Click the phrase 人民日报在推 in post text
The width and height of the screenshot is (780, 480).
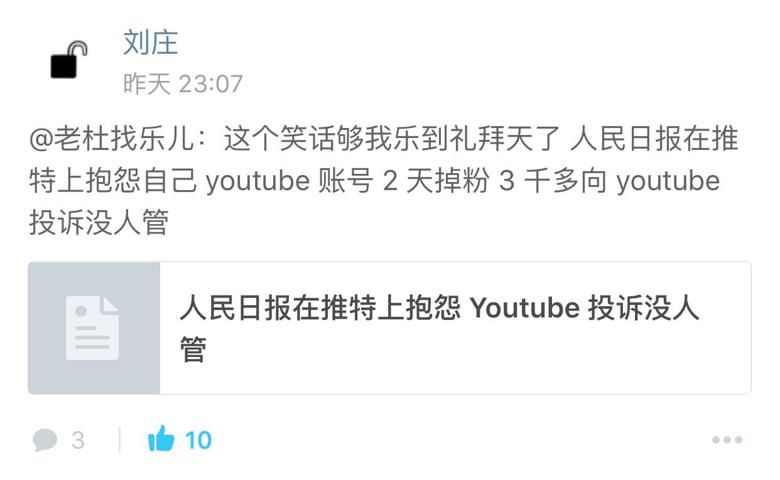pyautogui.click(x=654, y=138)
